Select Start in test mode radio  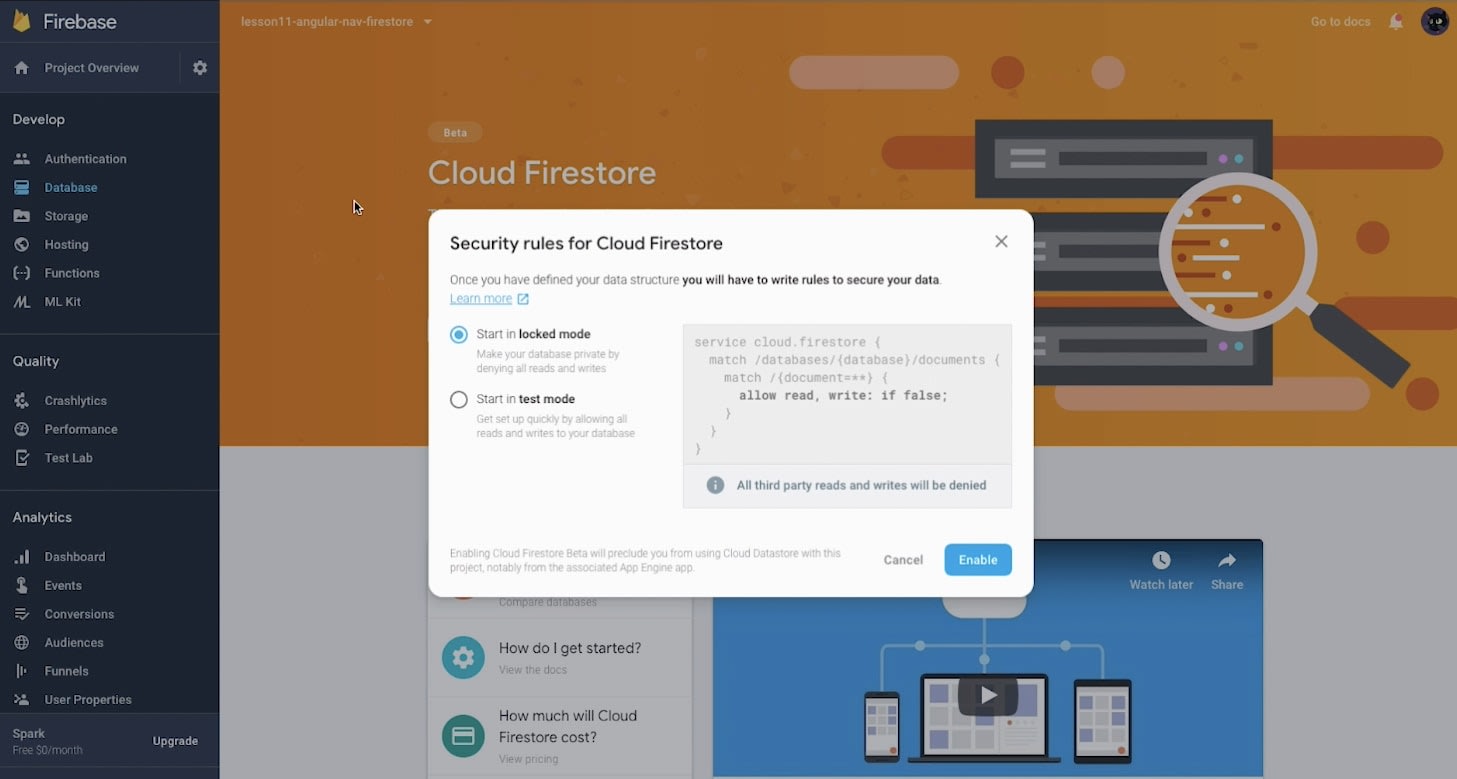(459, 400)
